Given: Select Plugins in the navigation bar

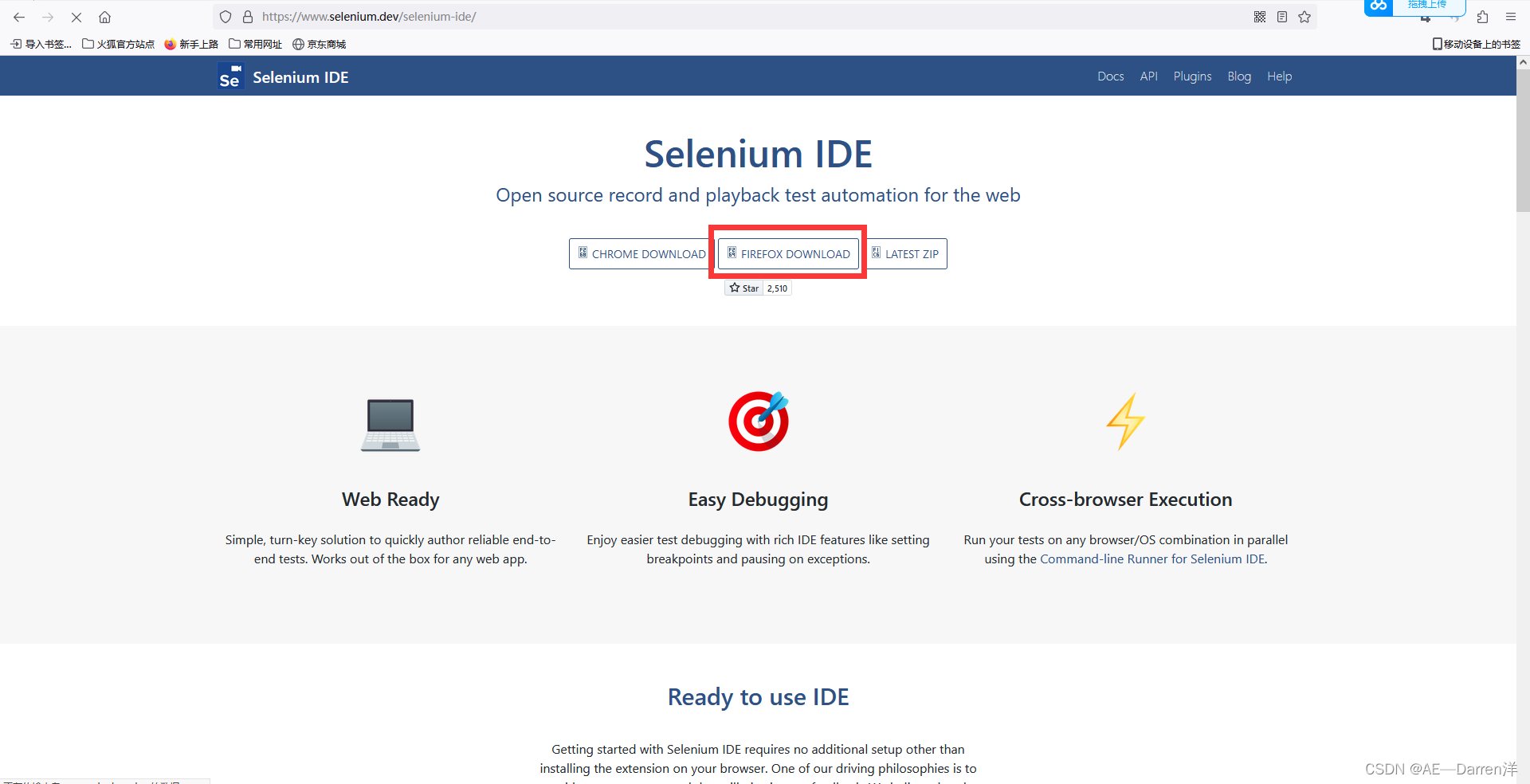Looking at the screenshot, I should [x=1192, y=76].
